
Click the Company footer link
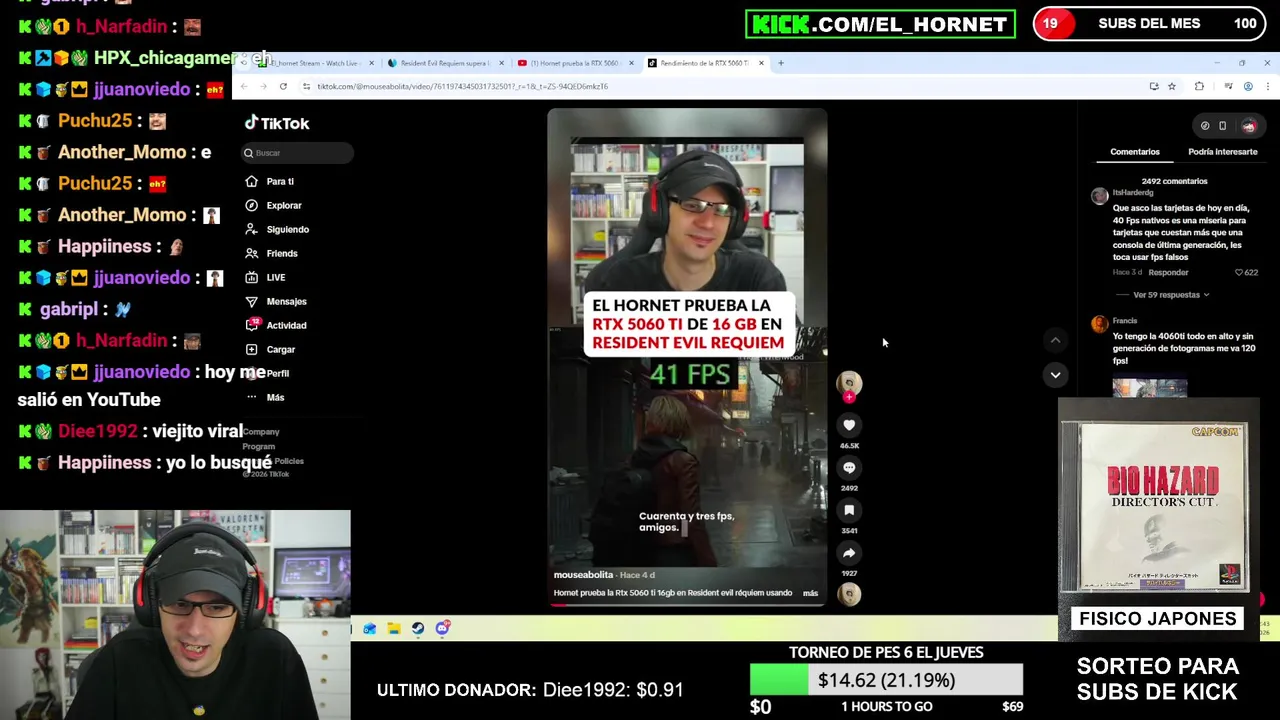click(x=262, y=432)
